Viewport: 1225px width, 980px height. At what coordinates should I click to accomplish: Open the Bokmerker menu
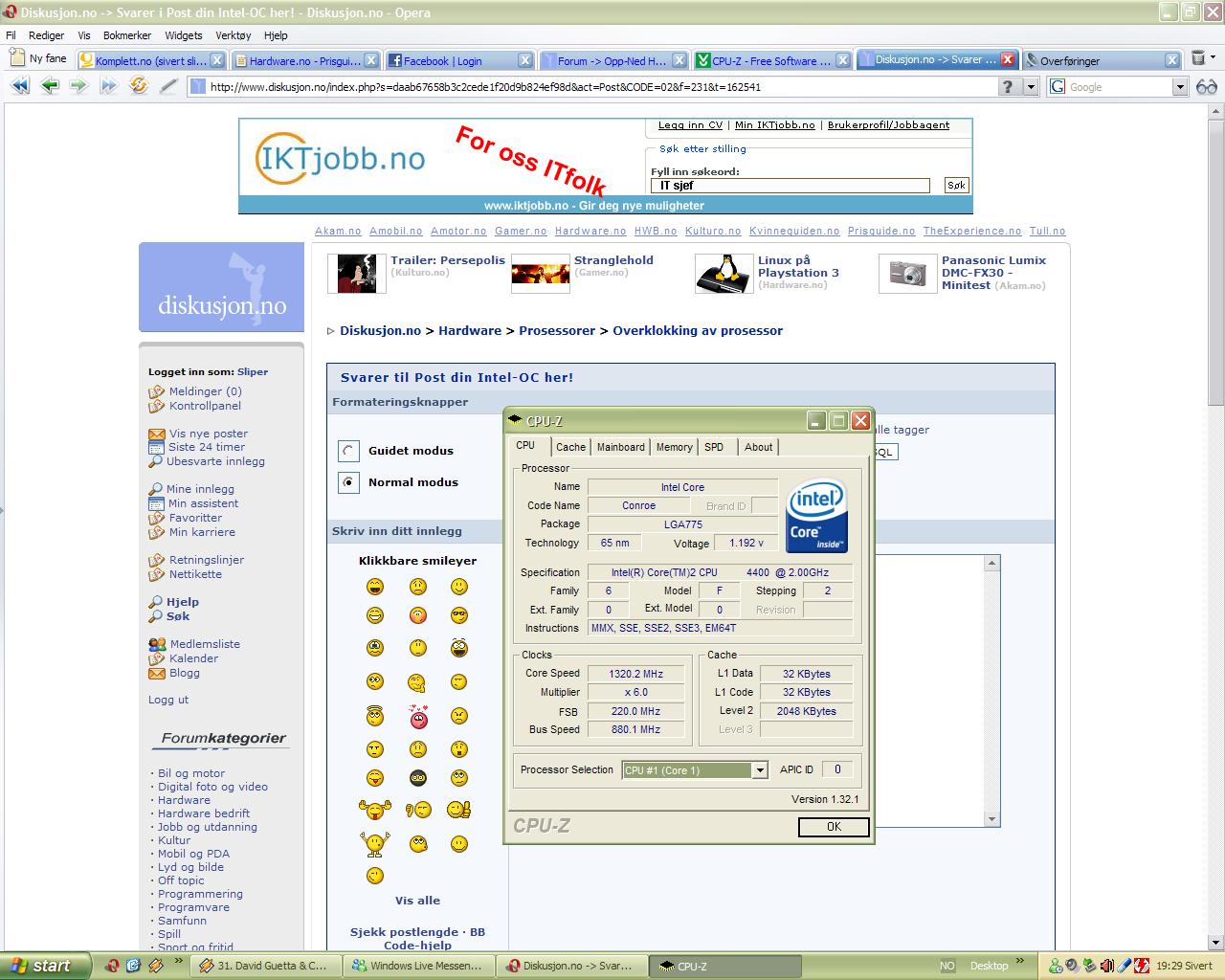point(127,35)
